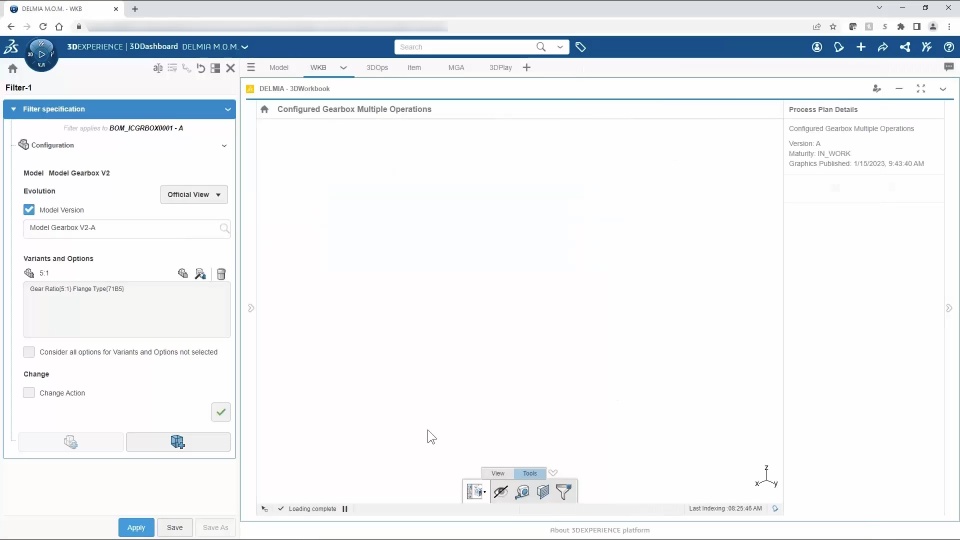
Task: Click the pause loading button
Action: (x=345, y=509)
